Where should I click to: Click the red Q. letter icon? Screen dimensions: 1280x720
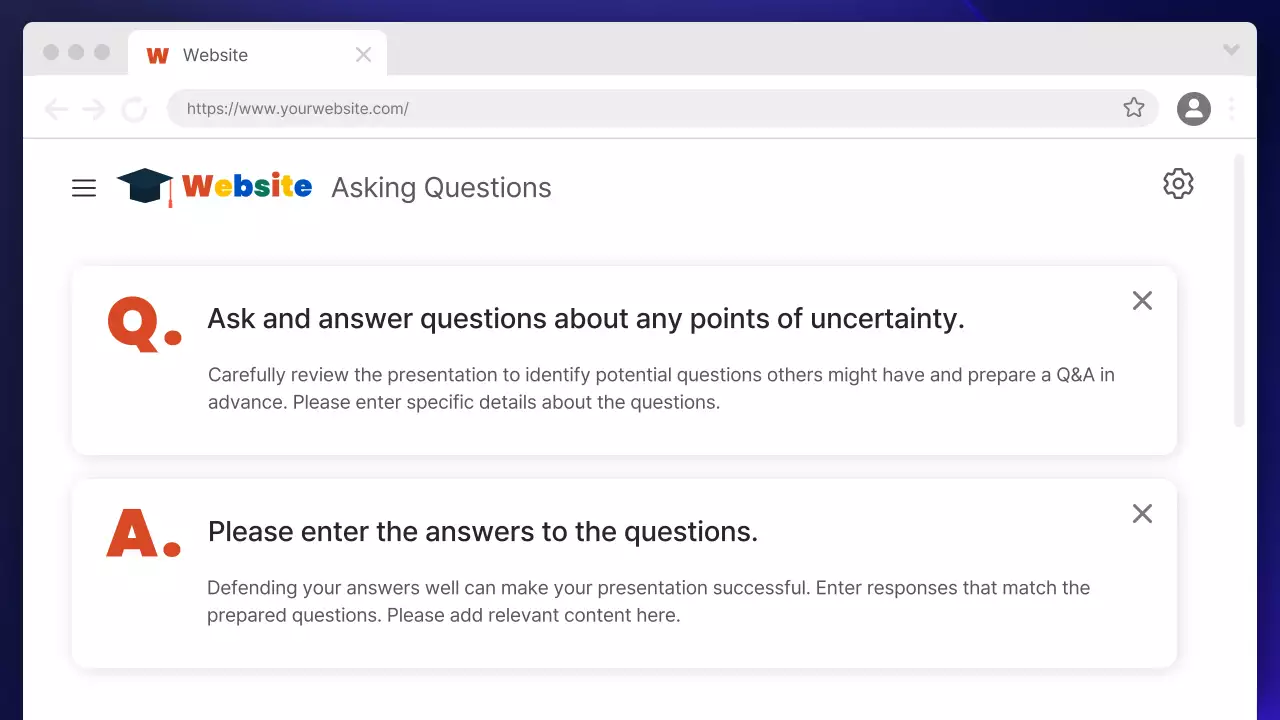pyautogui.click(x=144, y=323)
